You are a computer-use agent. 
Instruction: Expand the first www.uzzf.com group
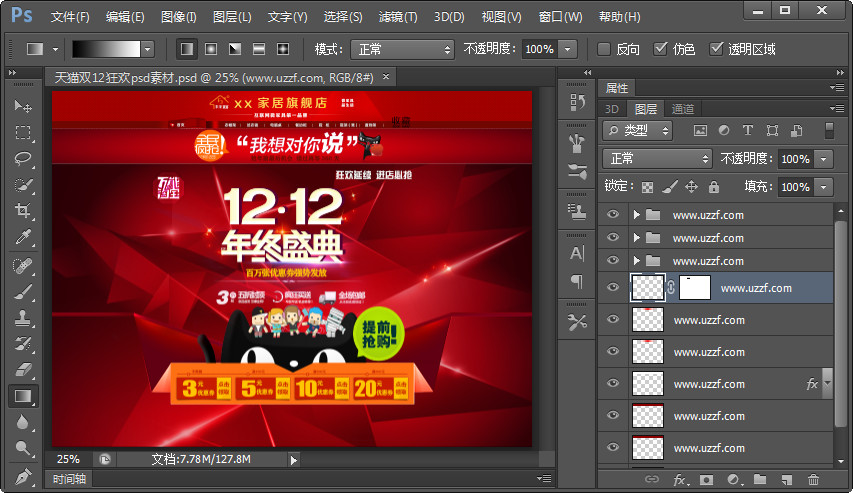click(x=636, y=215)
